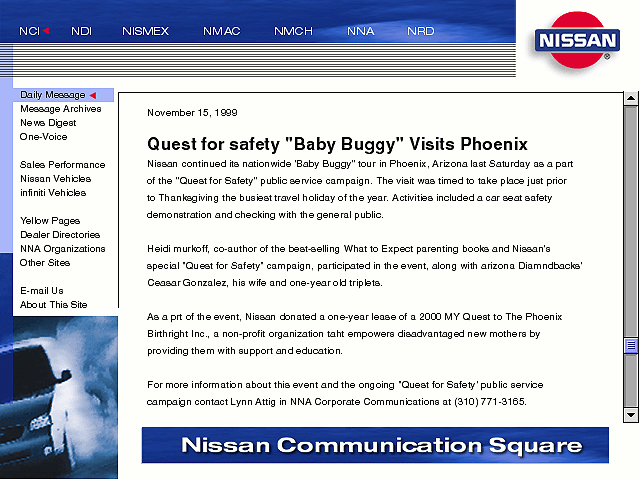The image size is (640, 480).
Task: Click the scrollbar track above the thumb
Action: [631, 222]
